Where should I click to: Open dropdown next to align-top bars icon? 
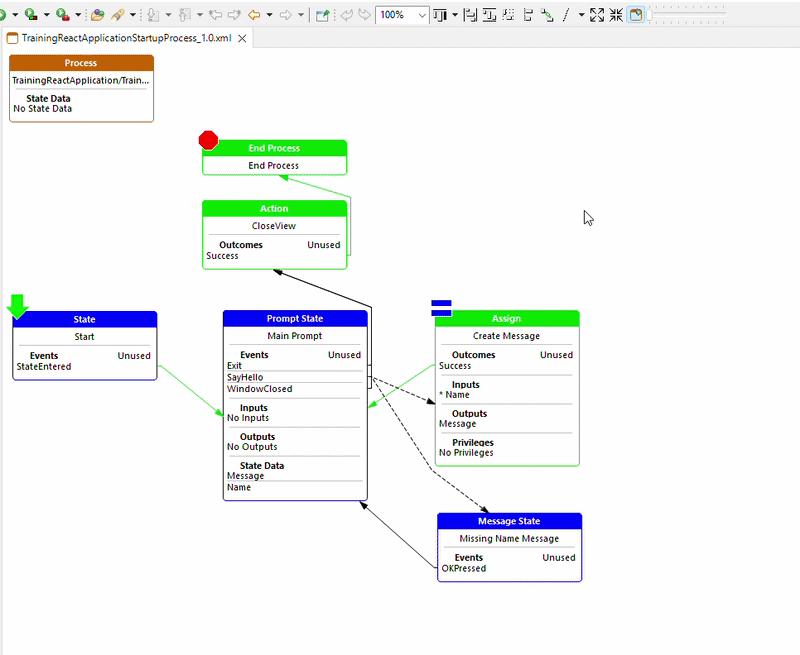pos(455,15)
